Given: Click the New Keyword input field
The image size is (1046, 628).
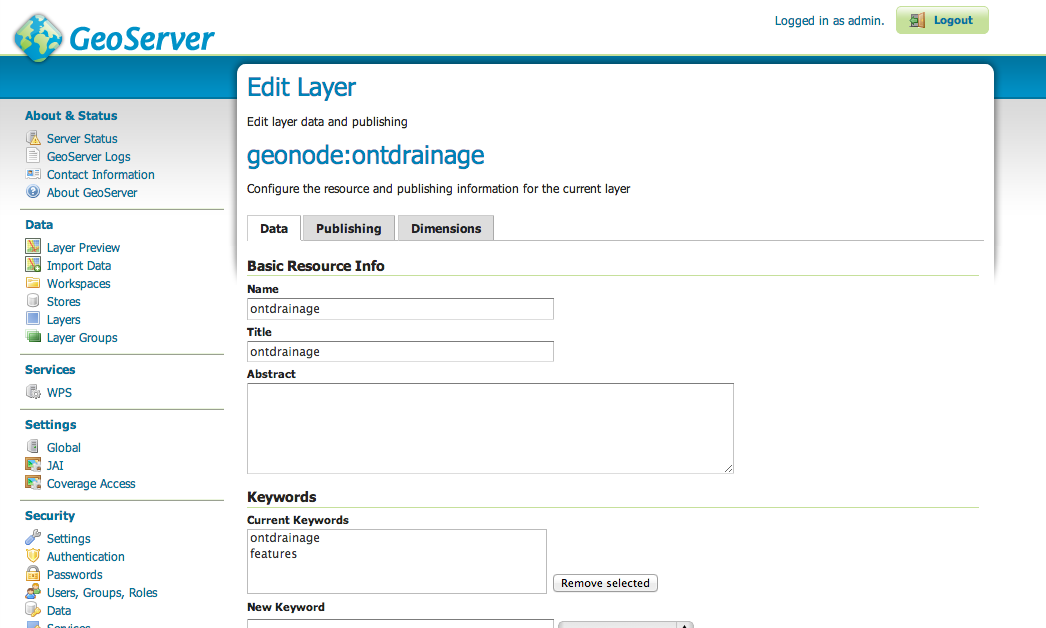Looking at the screenshot, I should pyautogui.click(x=400, y=623).
